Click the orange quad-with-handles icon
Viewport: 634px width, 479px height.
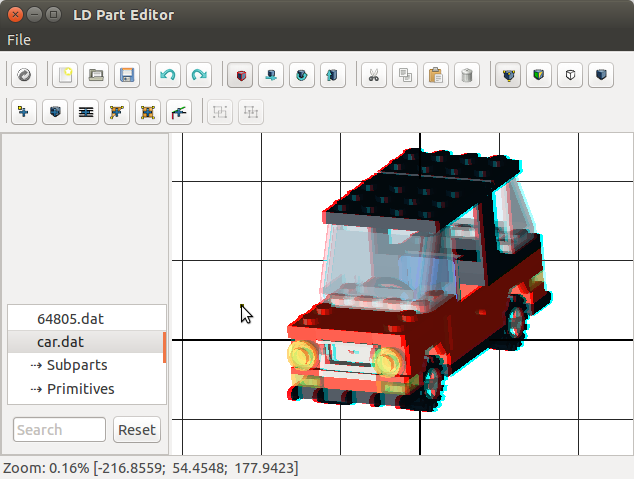tap(148, 112)
